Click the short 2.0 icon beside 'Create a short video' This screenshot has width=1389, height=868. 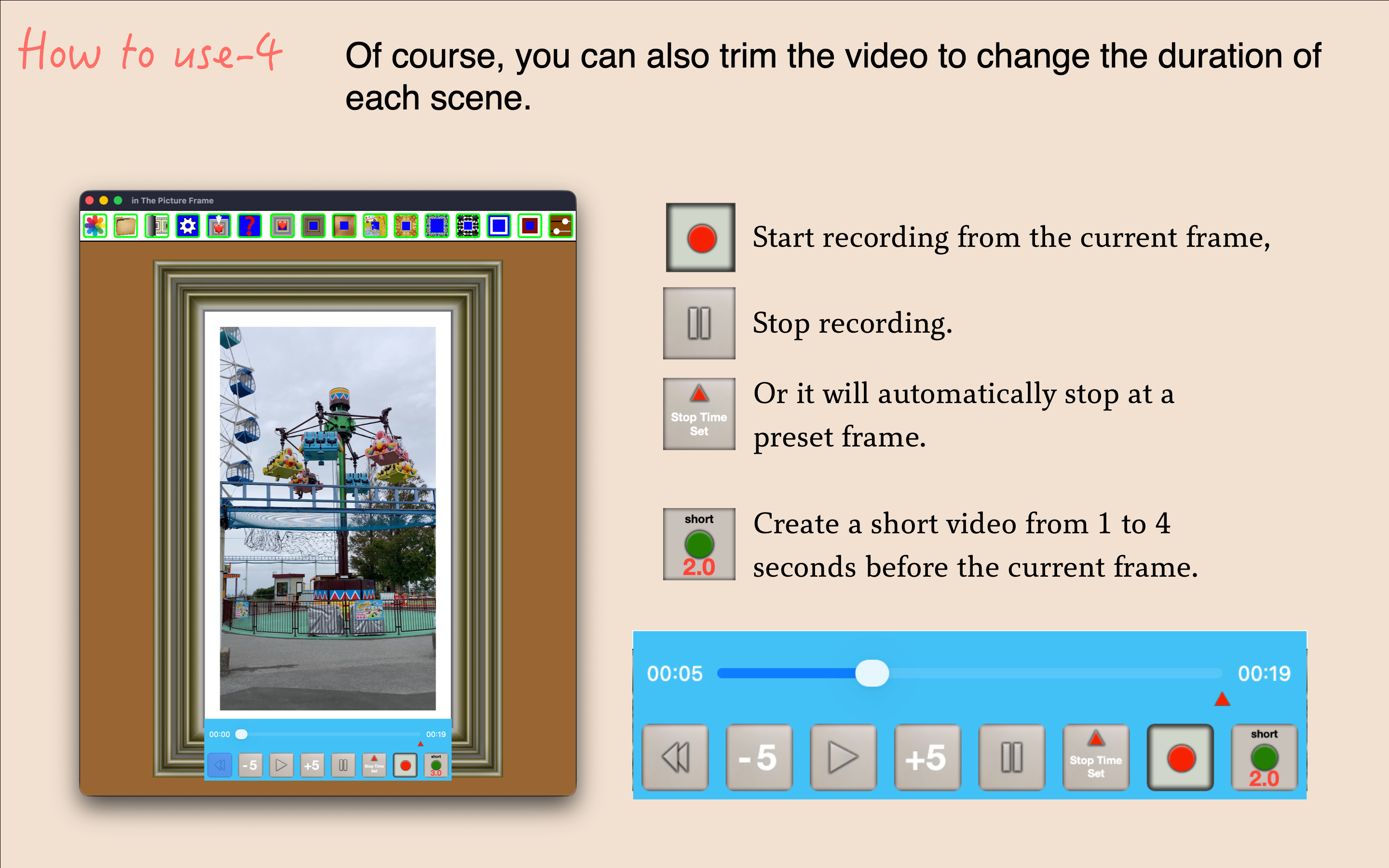pyautogui.click(x=699, y=543)
